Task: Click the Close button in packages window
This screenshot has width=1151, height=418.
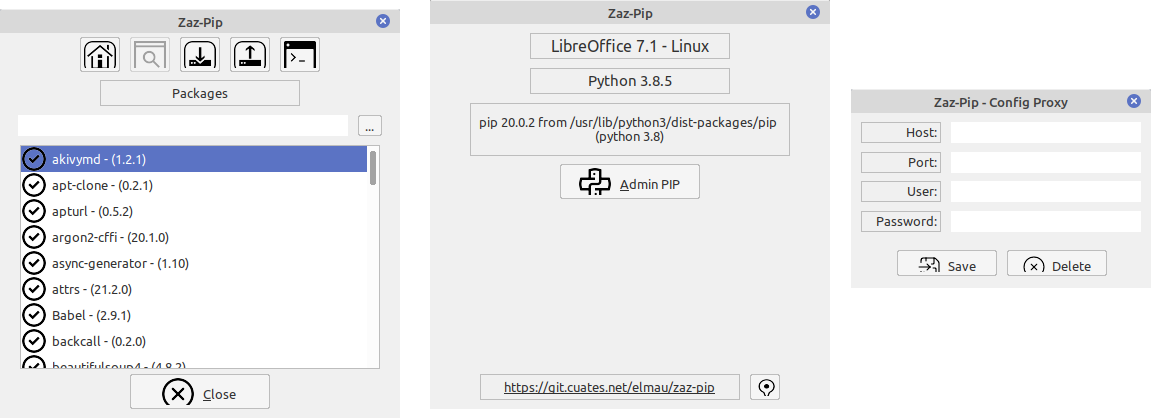Action: pos(200,392)
